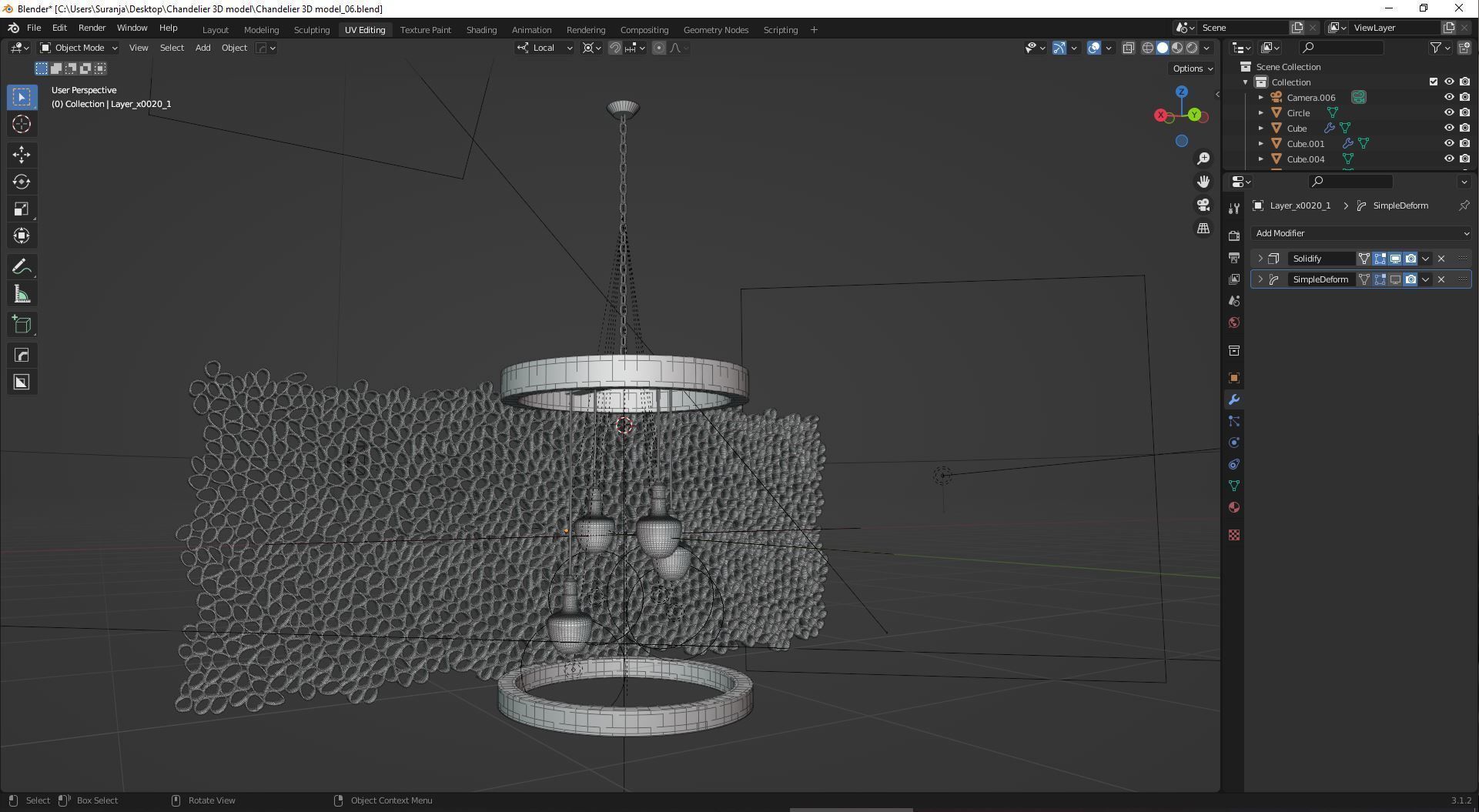This screenshot has width=1479, height=812.
Task: Switch to wireframe viewport shading
Action: pos(1147,48)
